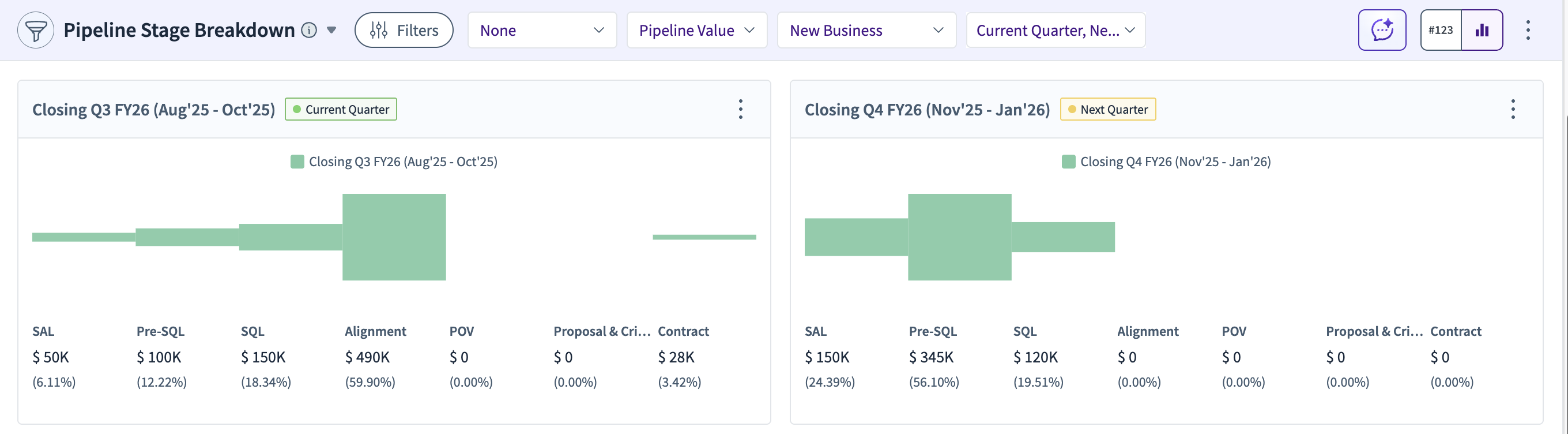Click the info icon next to Pipeline Stage Breakdown
This screenshot has height=434, width=1568.
click(x=309, y=30)
